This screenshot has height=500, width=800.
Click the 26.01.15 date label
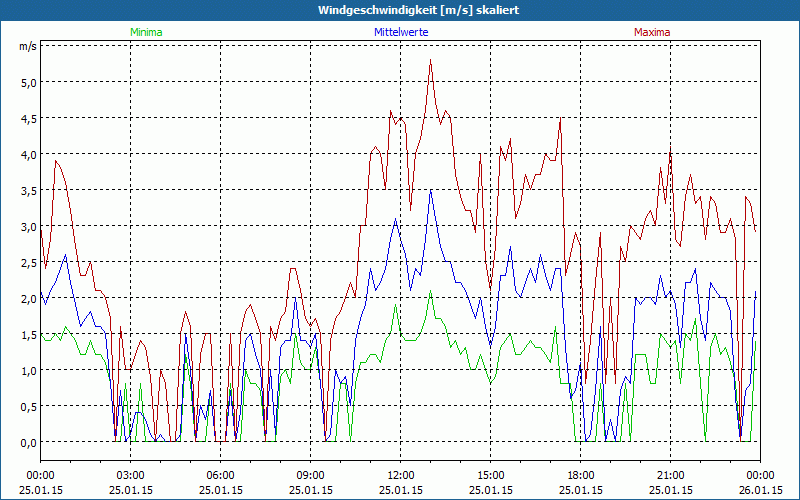pyautogui.click(x=760, y=490)
